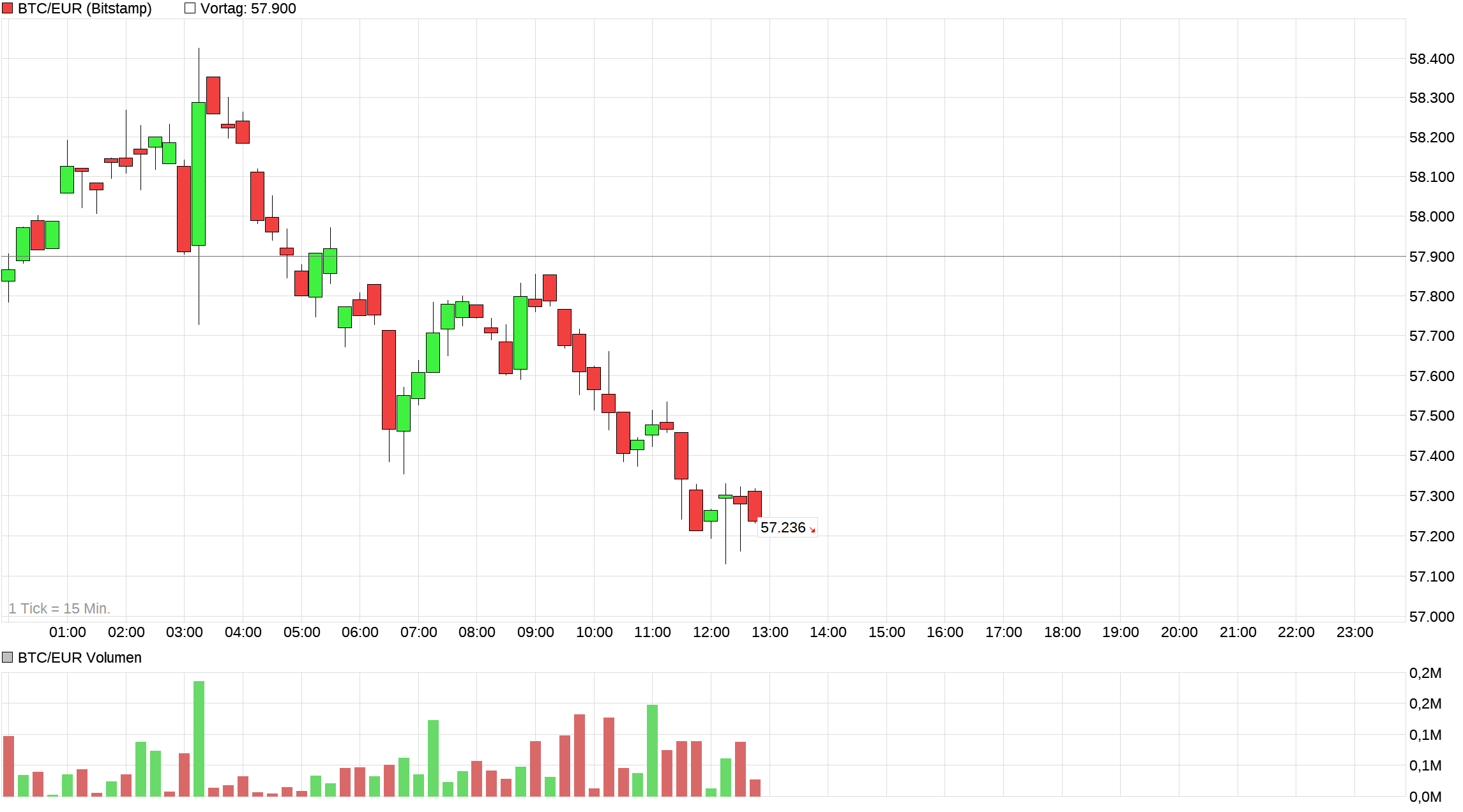
Task: Click the red legend square beside BTC/EUR (Bitstamp)
Action: 8,8
